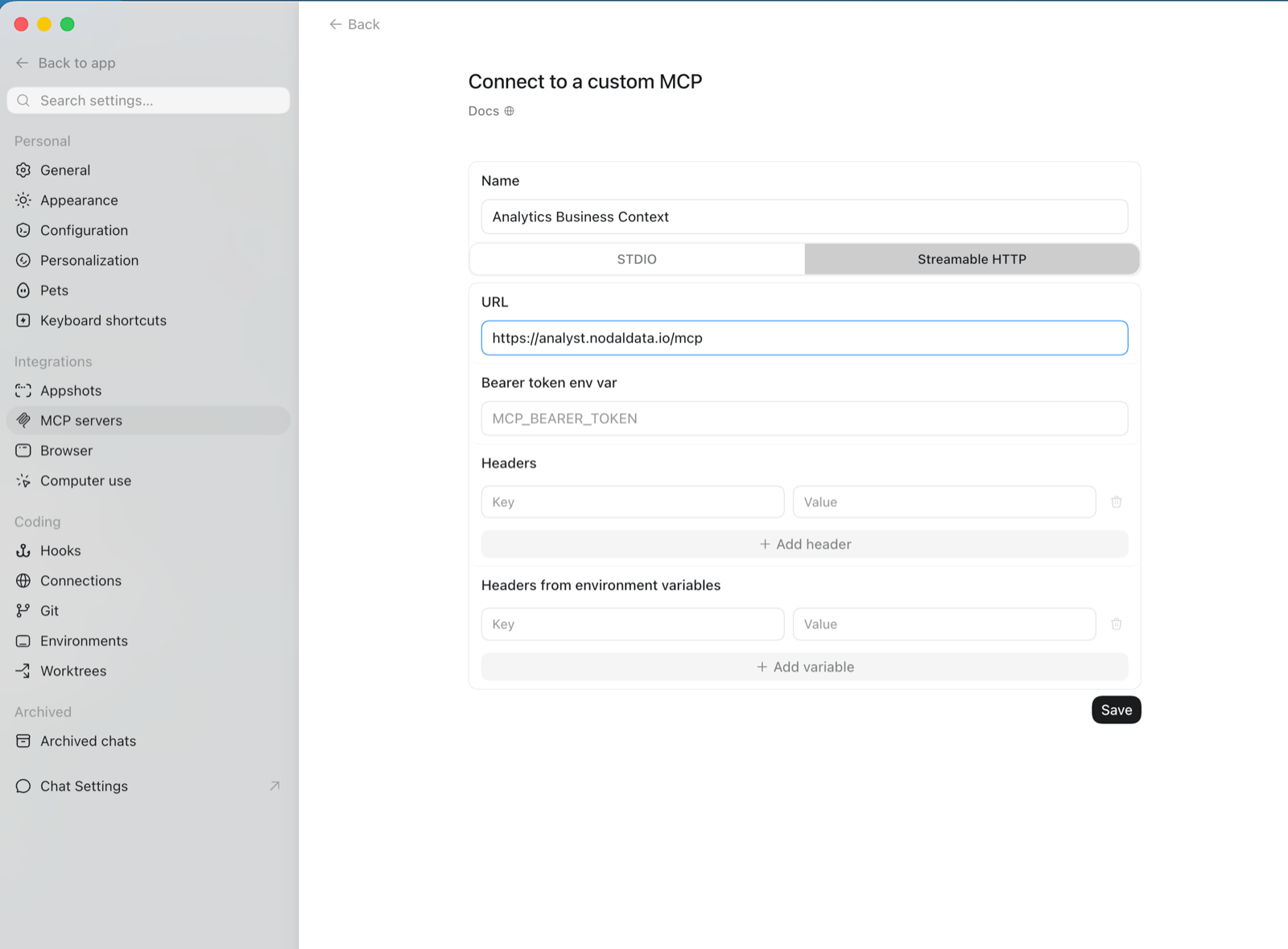
Task: Click the Configuration icon in sidebar
Action: [x=23, y=230]
